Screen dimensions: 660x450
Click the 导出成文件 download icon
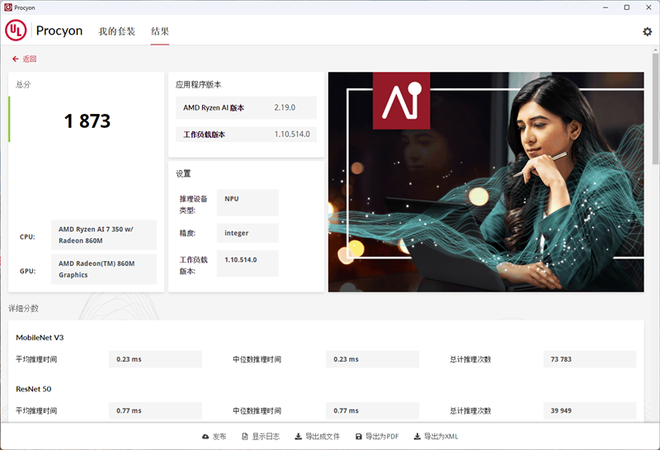(298, 437)
